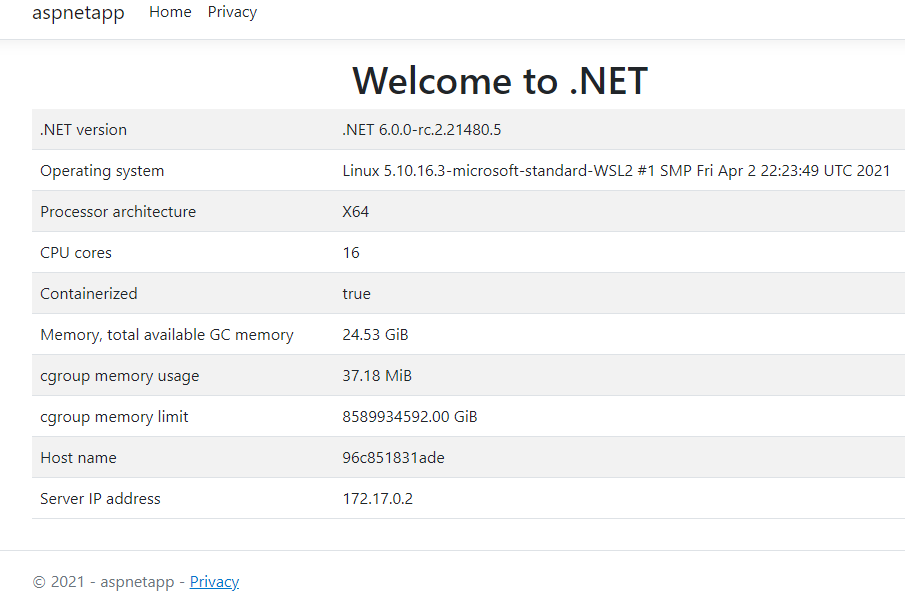Open the Home navigation link

tap(169, 12)
